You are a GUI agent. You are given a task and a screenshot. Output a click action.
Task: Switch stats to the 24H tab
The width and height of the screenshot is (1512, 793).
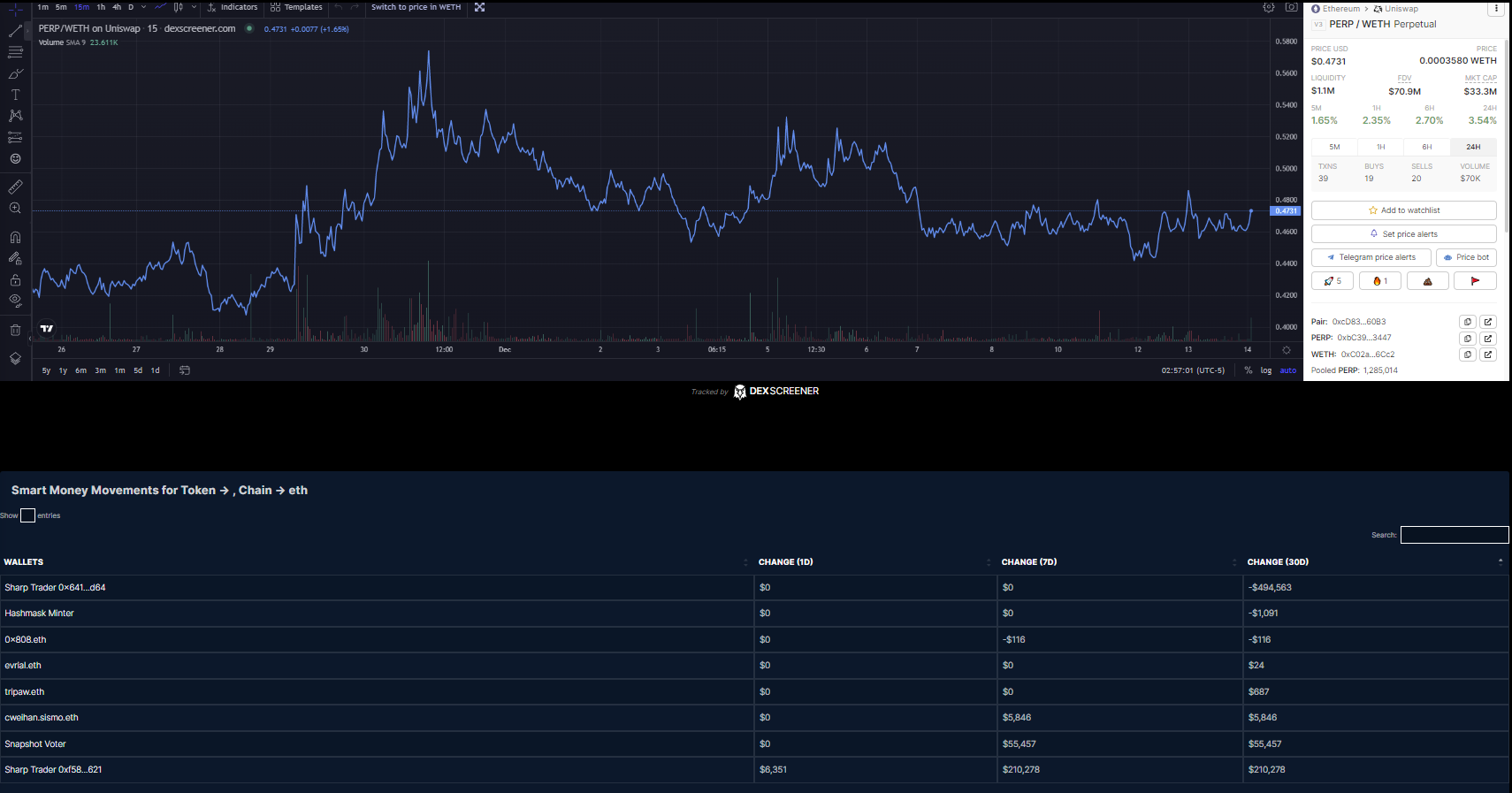pyautogui.click(x=1473, y=147)
